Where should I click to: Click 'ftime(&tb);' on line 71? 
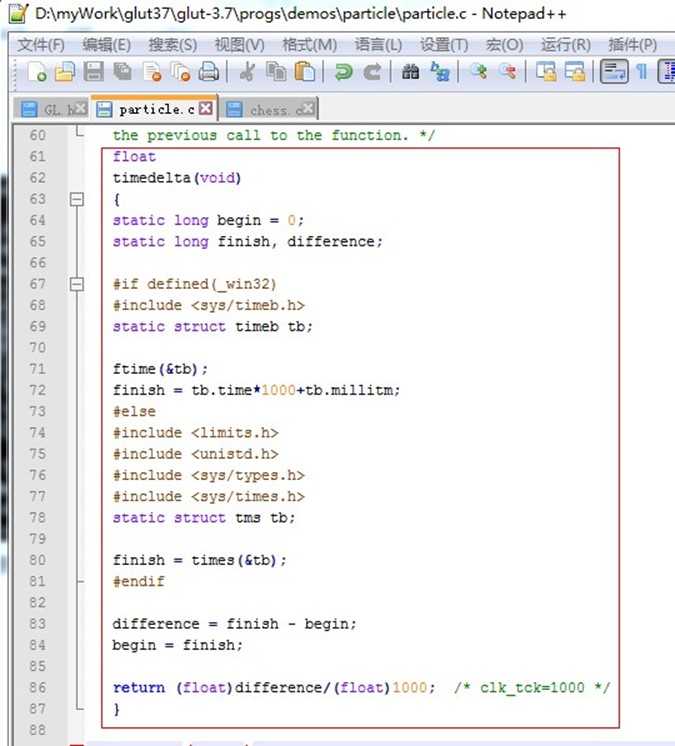pos(160,369)
